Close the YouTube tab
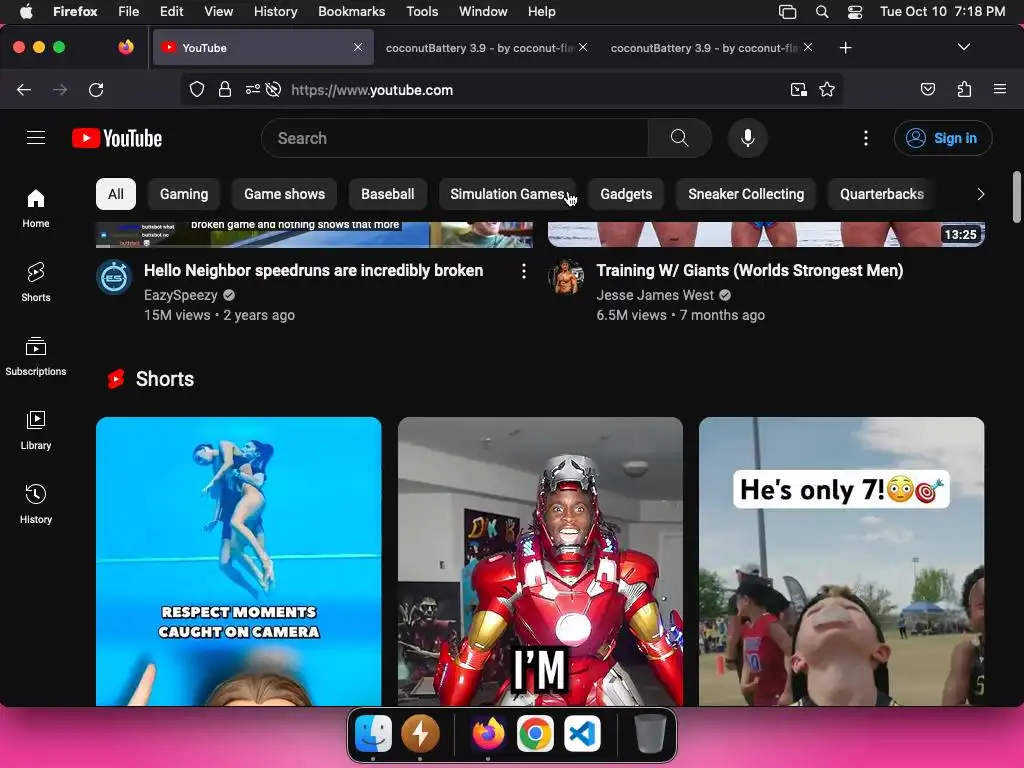Image resolution: width=1024 pixels, height=768 pixels. tap(358, 47)
